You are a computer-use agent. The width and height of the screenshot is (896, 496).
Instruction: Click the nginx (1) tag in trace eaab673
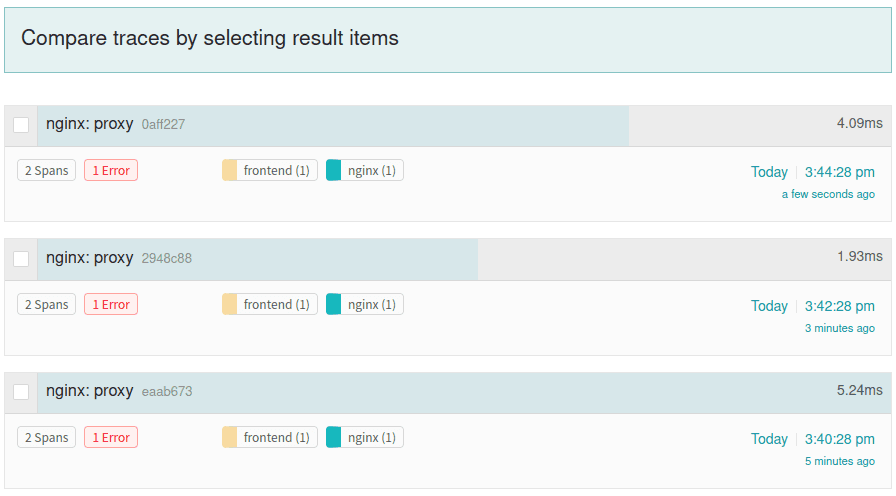tap(365, 438)
